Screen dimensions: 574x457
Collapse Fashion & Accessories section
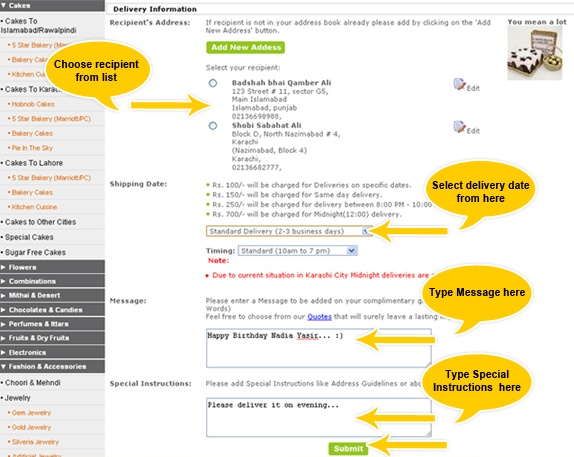pos(52,367)
